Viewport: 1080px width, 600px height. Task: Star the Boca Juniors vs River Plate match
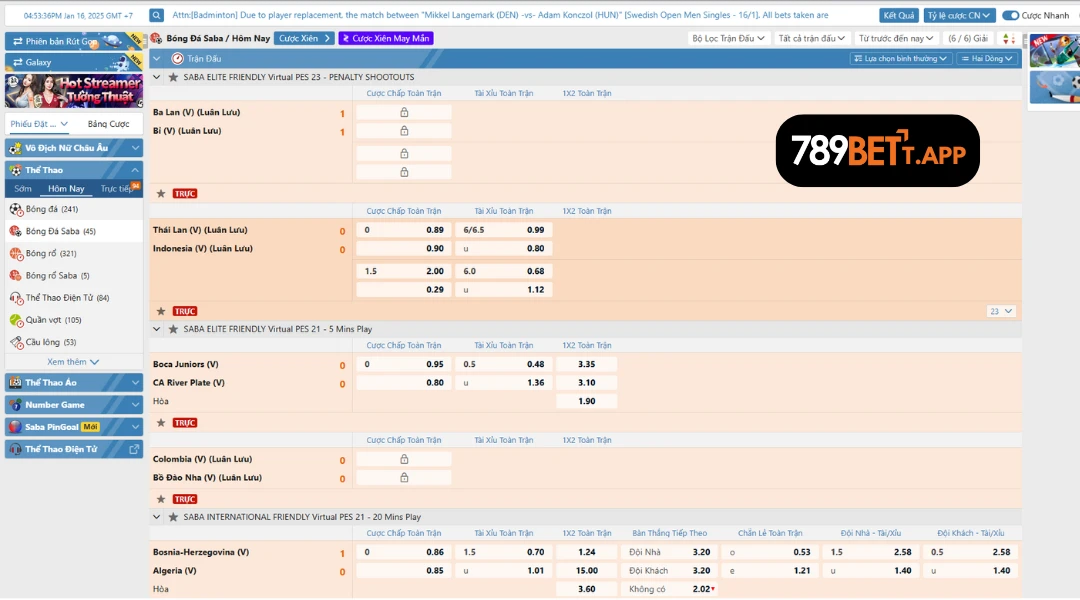coord(161,423)
